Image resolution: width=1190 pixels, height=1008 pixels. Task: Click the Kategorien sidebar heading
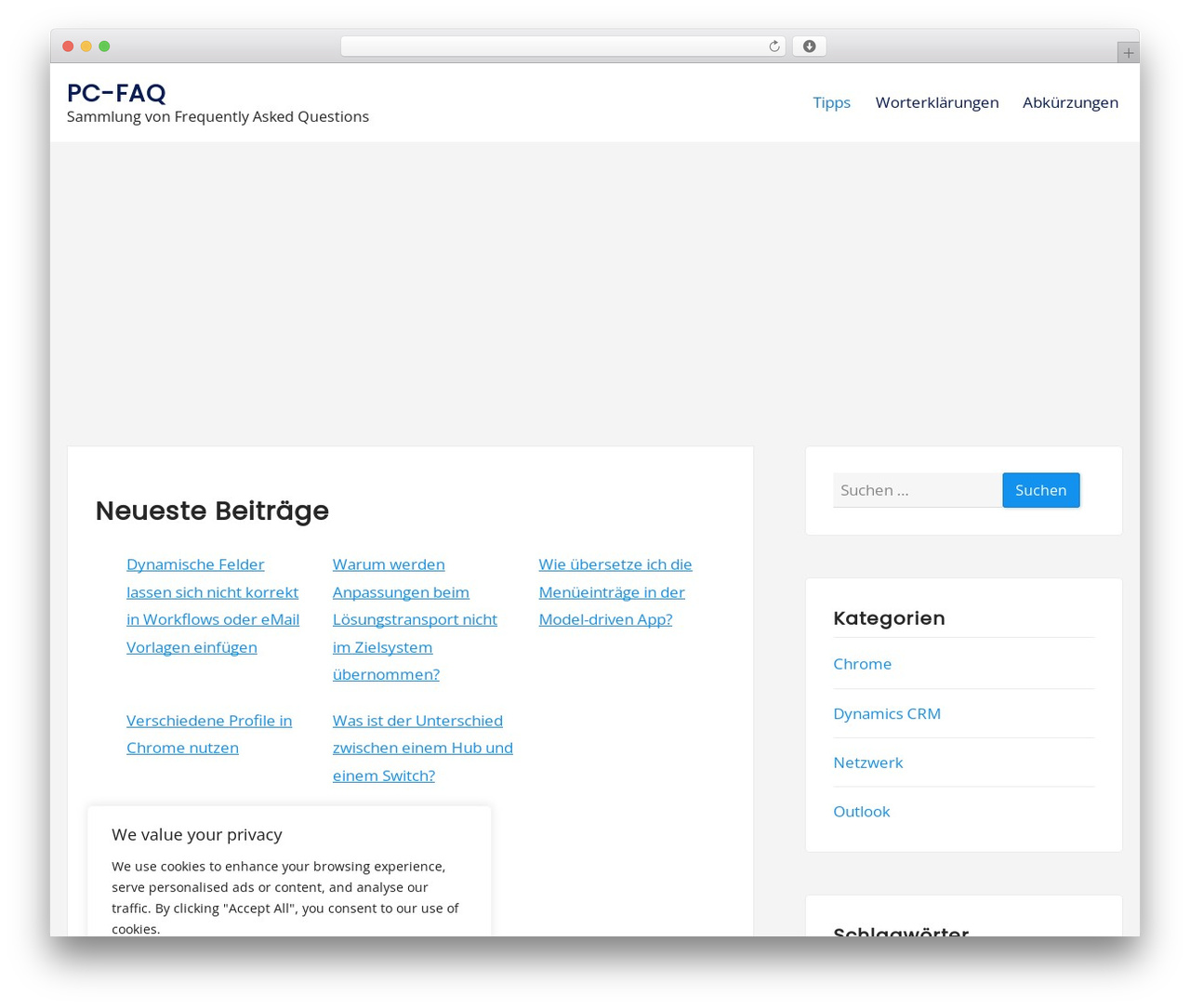(889, 618)
